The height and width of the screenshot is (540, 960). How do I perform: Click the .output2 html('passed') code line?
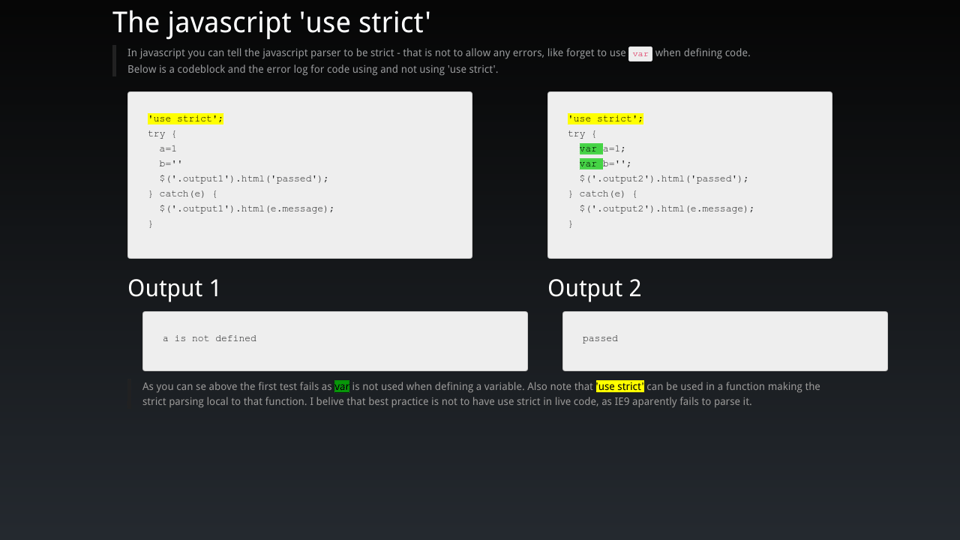(663, 179)
